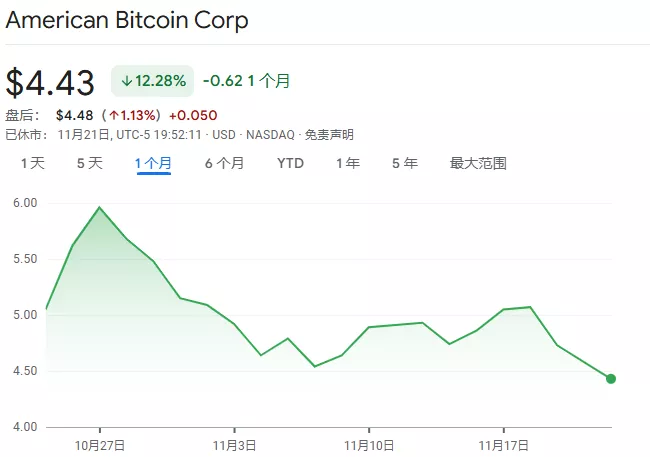Click the green down-arrow in the 12.28% badge
This screenshot has height=457, width=650.
(x=127, y=81)
